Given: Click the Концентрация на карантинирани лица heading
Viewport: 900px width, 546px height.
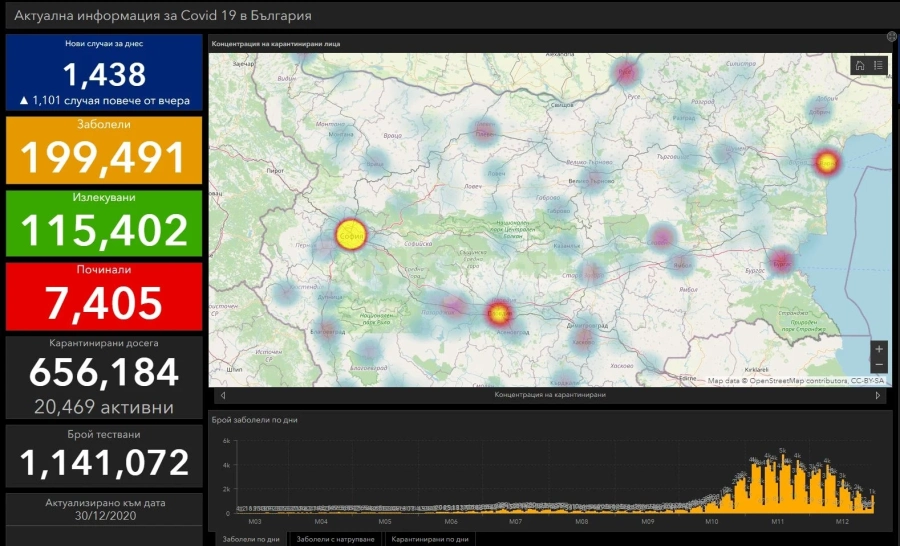Looking at the screenshot, I should [276, 44].
